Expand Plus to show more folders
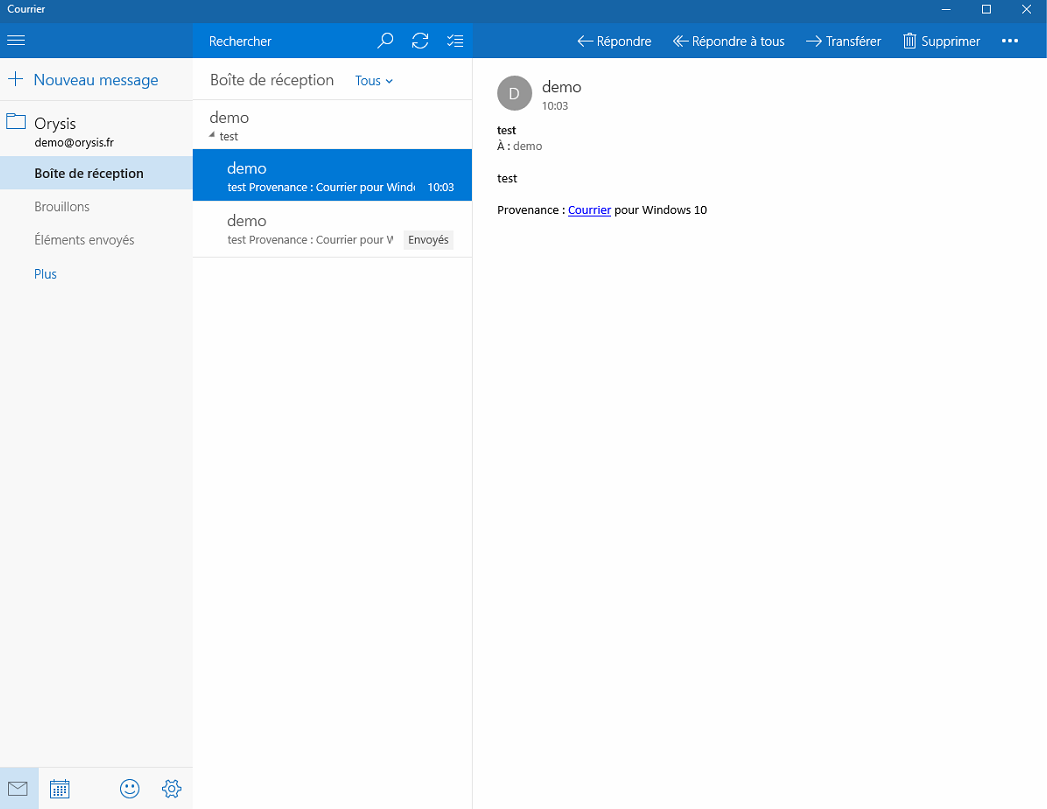 45,274
